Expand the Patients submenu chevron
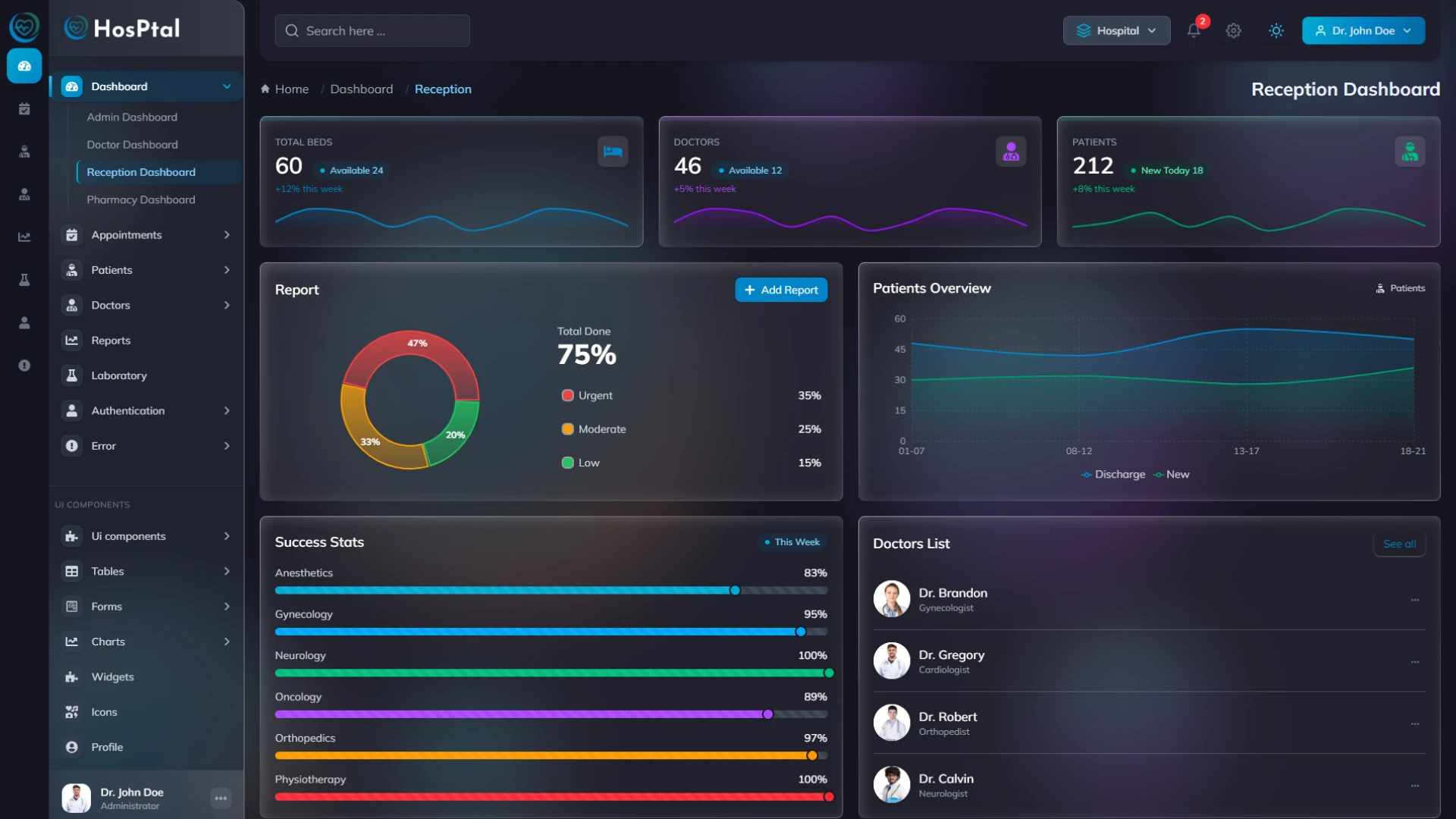 click(x=227, y=270)
